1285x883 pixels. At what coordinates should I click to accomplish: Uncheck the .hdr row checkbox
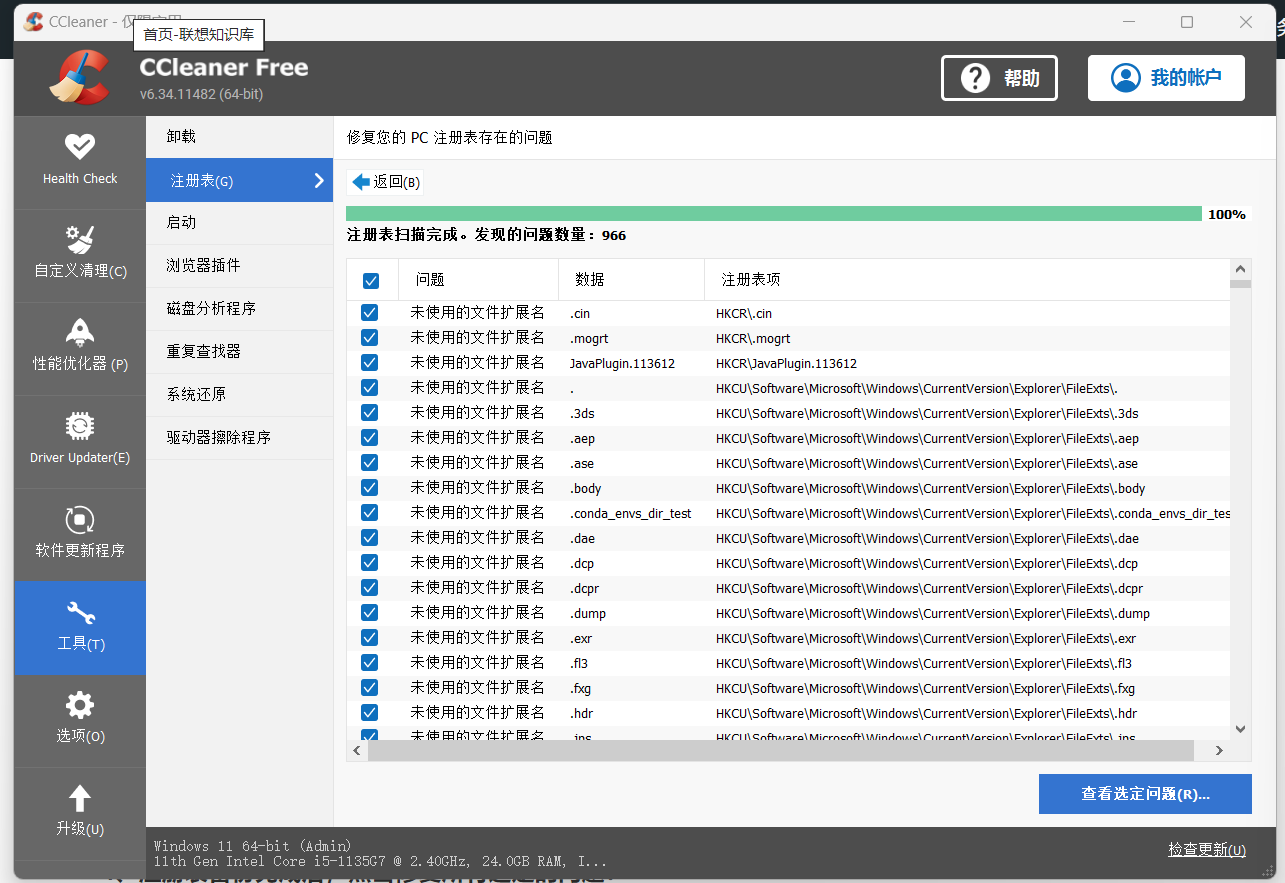click(x=369, y=713)
